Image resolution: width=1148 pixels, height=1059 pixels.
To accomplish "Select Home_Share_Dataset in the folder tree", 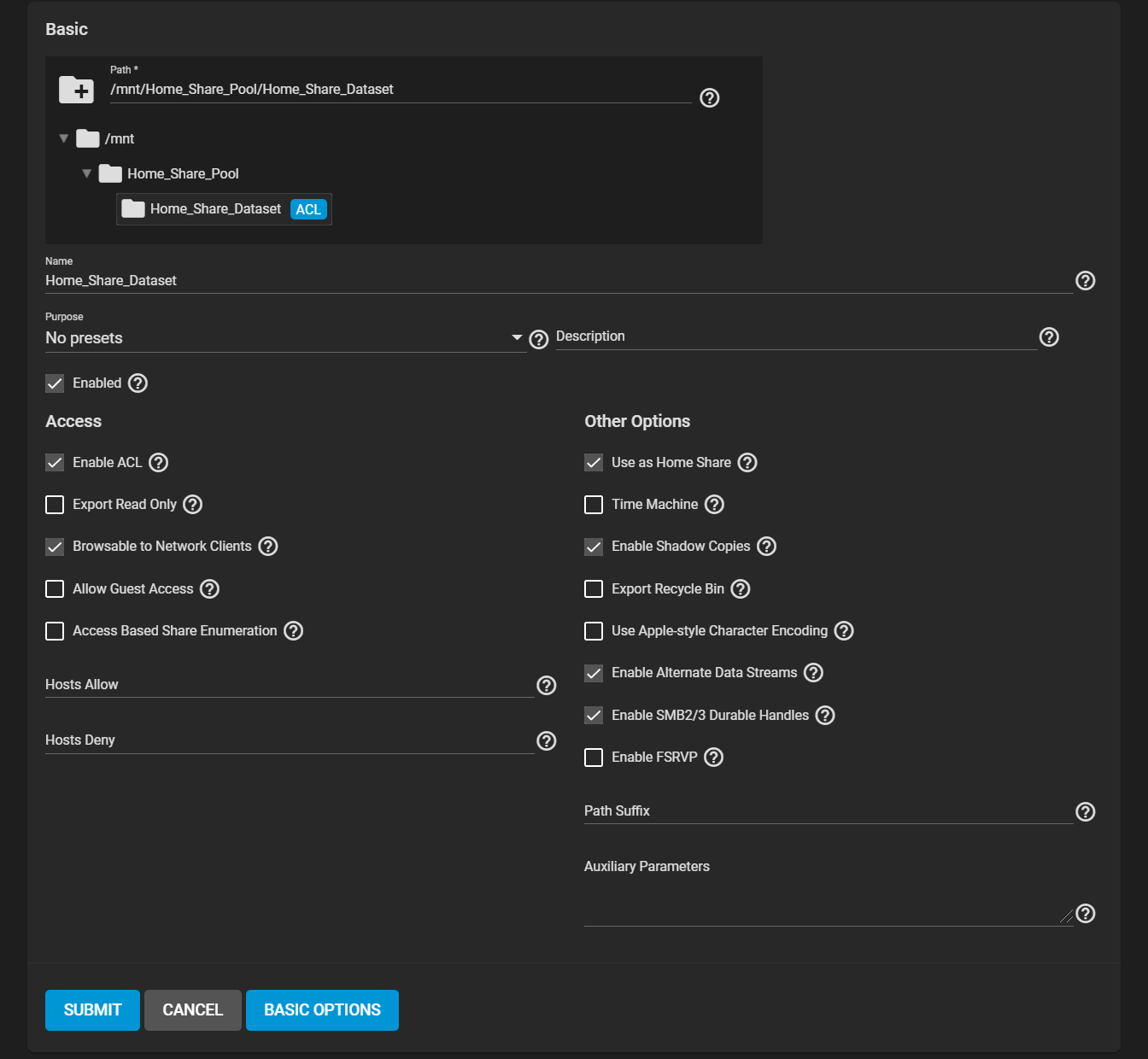I will pos(215,209).
